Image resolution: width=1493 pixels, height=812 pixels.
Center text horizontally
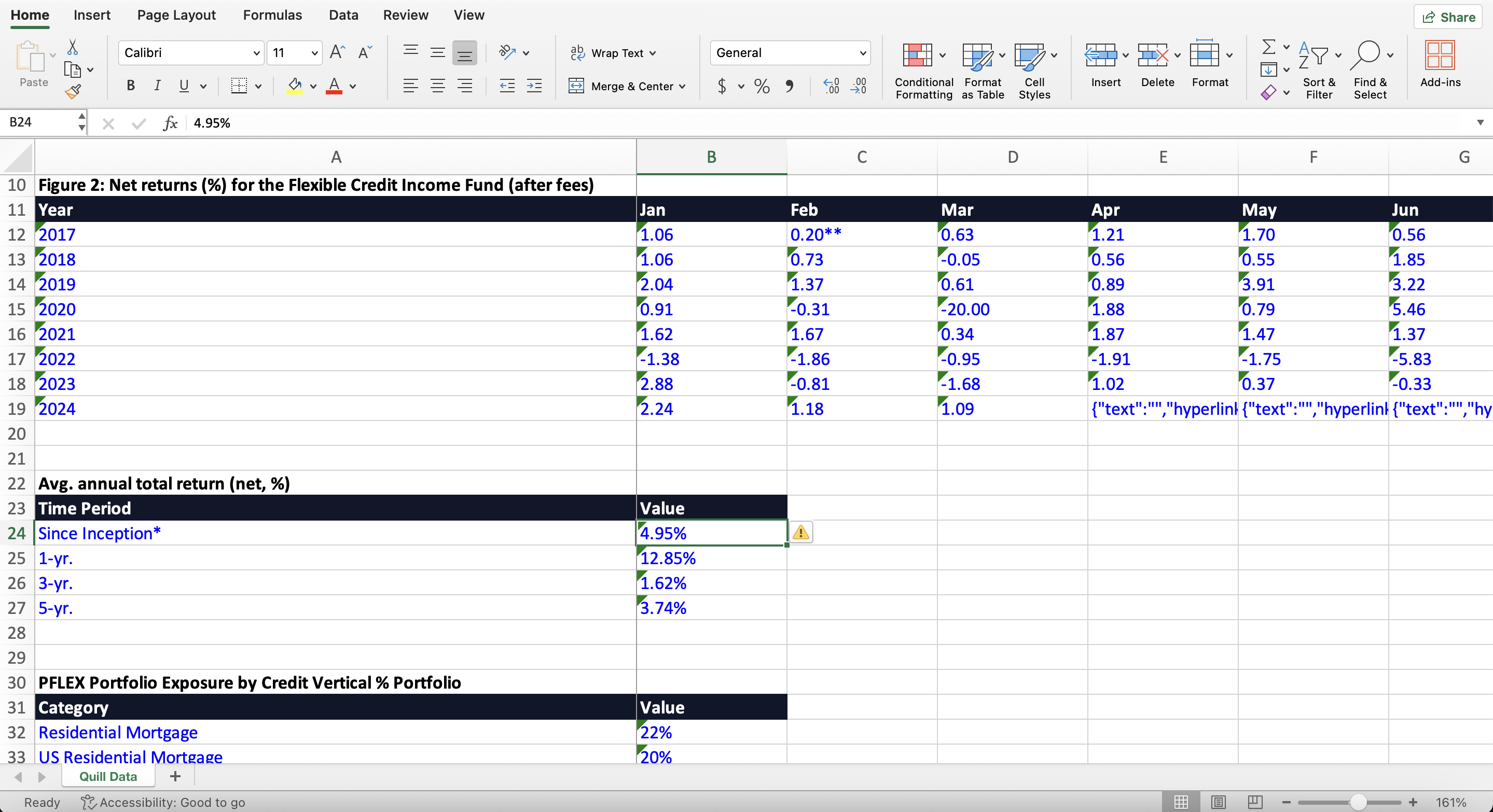[438, 86]
